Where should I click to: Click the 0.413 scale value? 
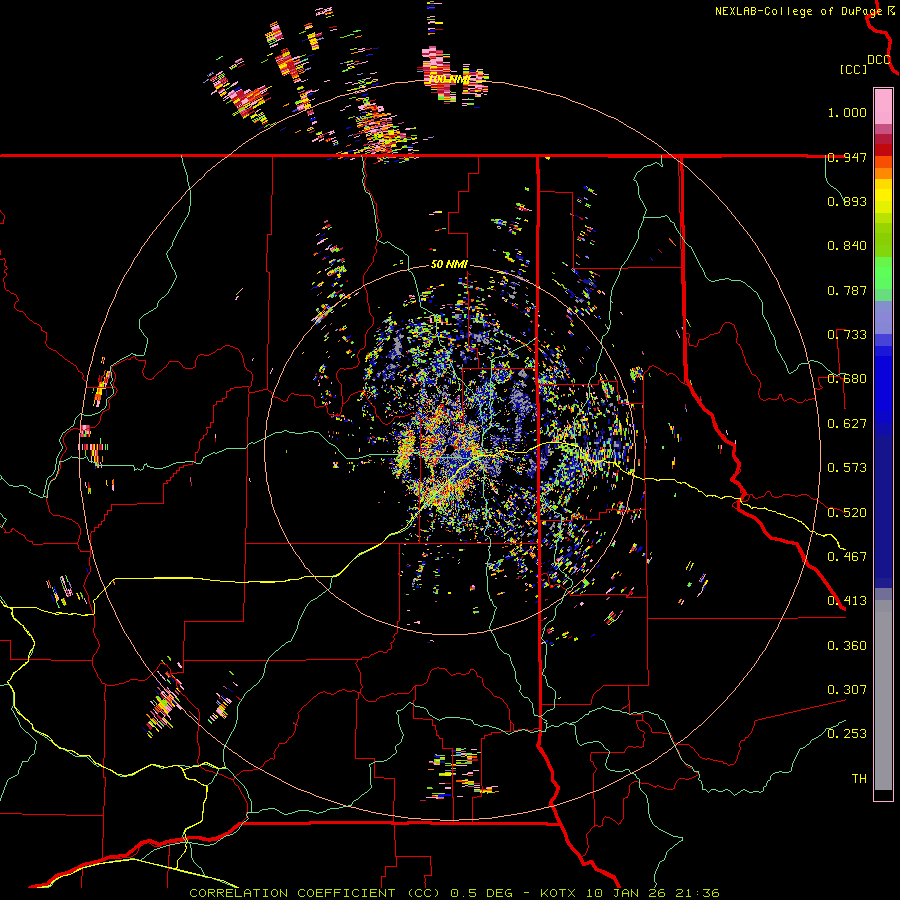[847, 601]
